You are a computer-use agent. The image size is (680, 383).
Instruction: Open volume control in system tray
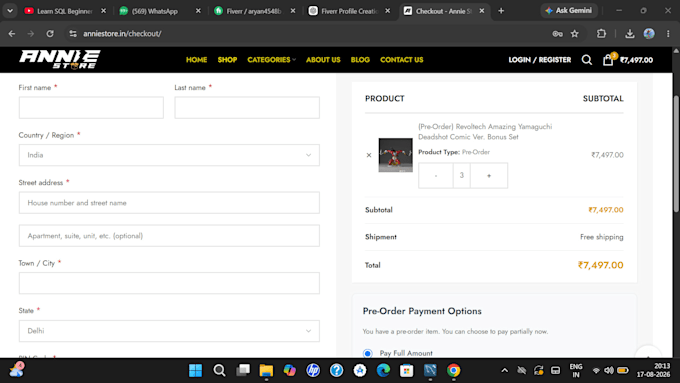click(609, 370)
